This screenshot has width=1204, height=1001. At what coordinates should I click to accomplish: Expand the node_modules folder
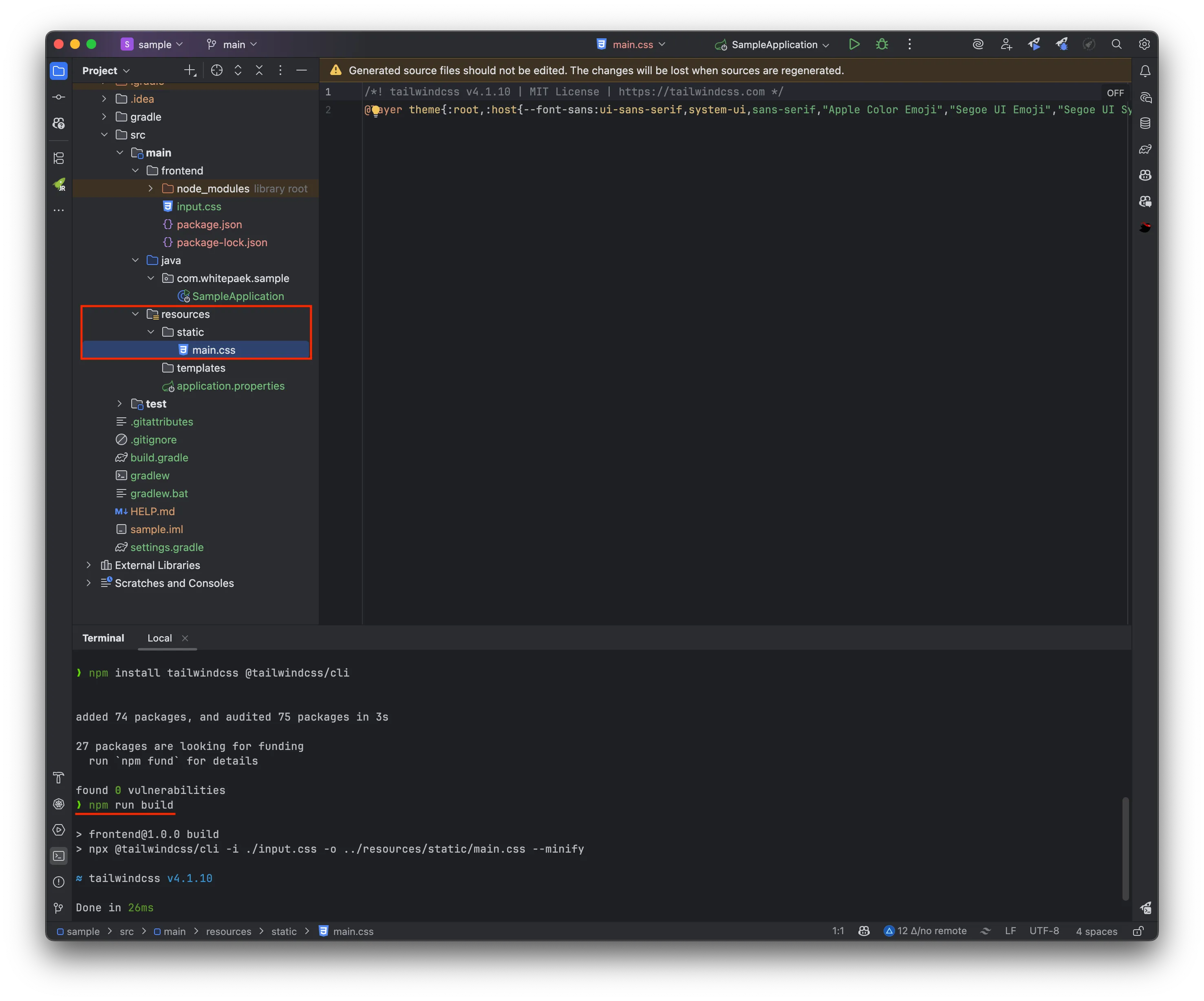151,188
